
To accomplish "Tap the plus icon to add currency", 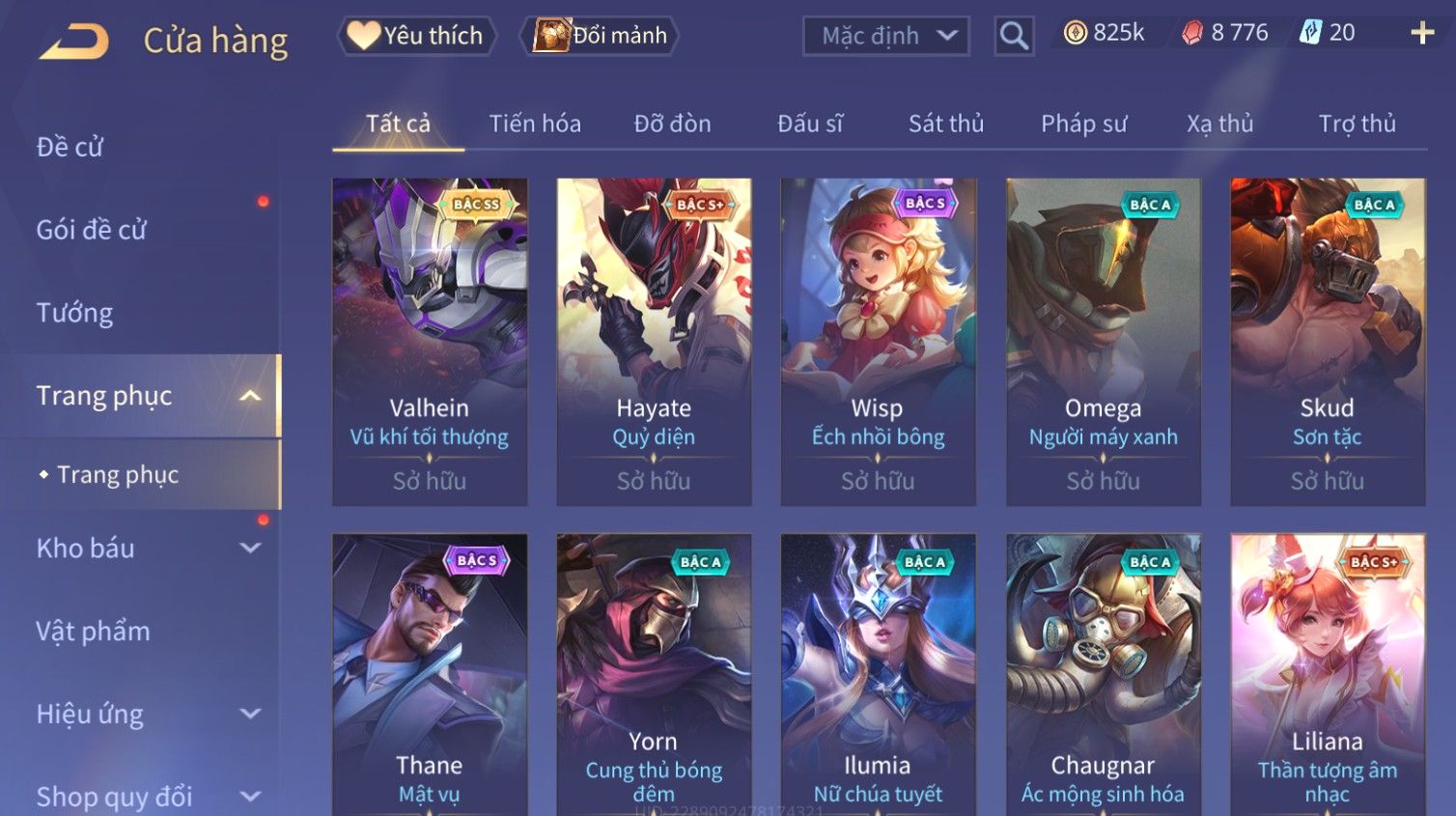I will [x=1422, y=34].
